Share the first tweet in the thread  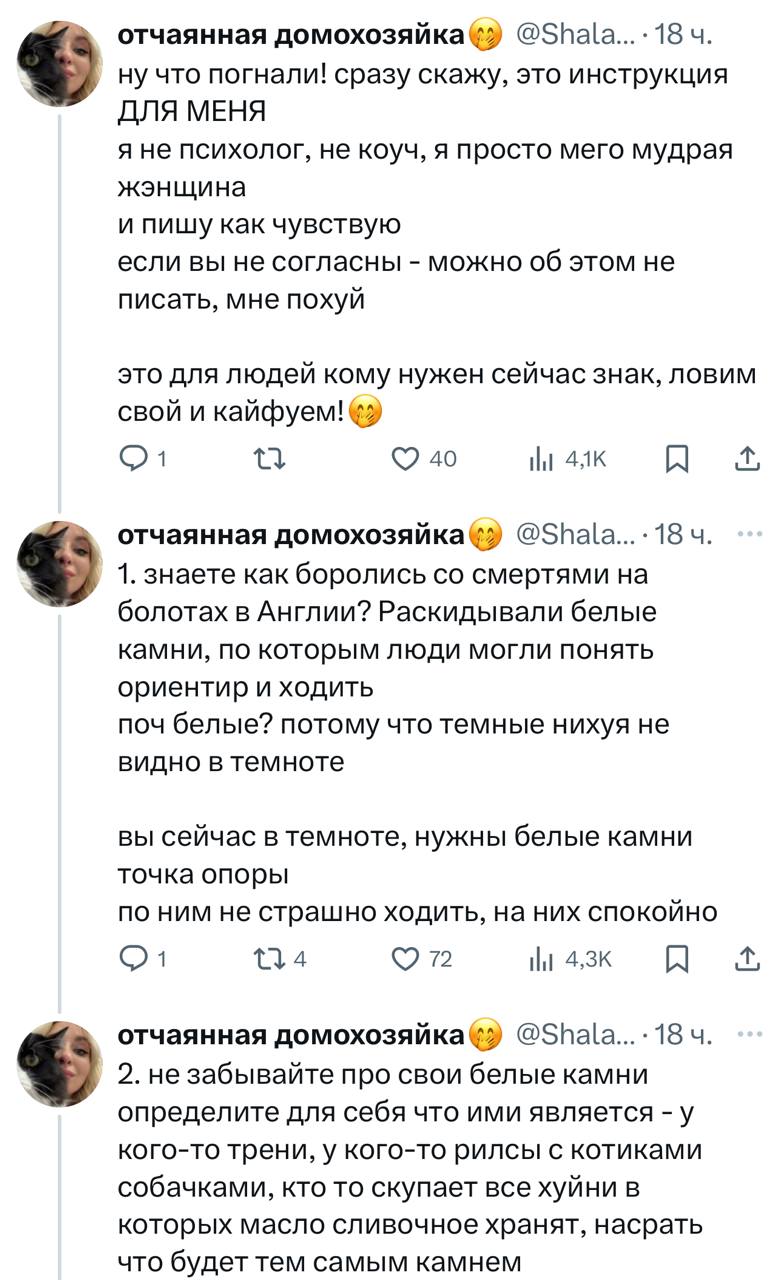click(746, 459)
